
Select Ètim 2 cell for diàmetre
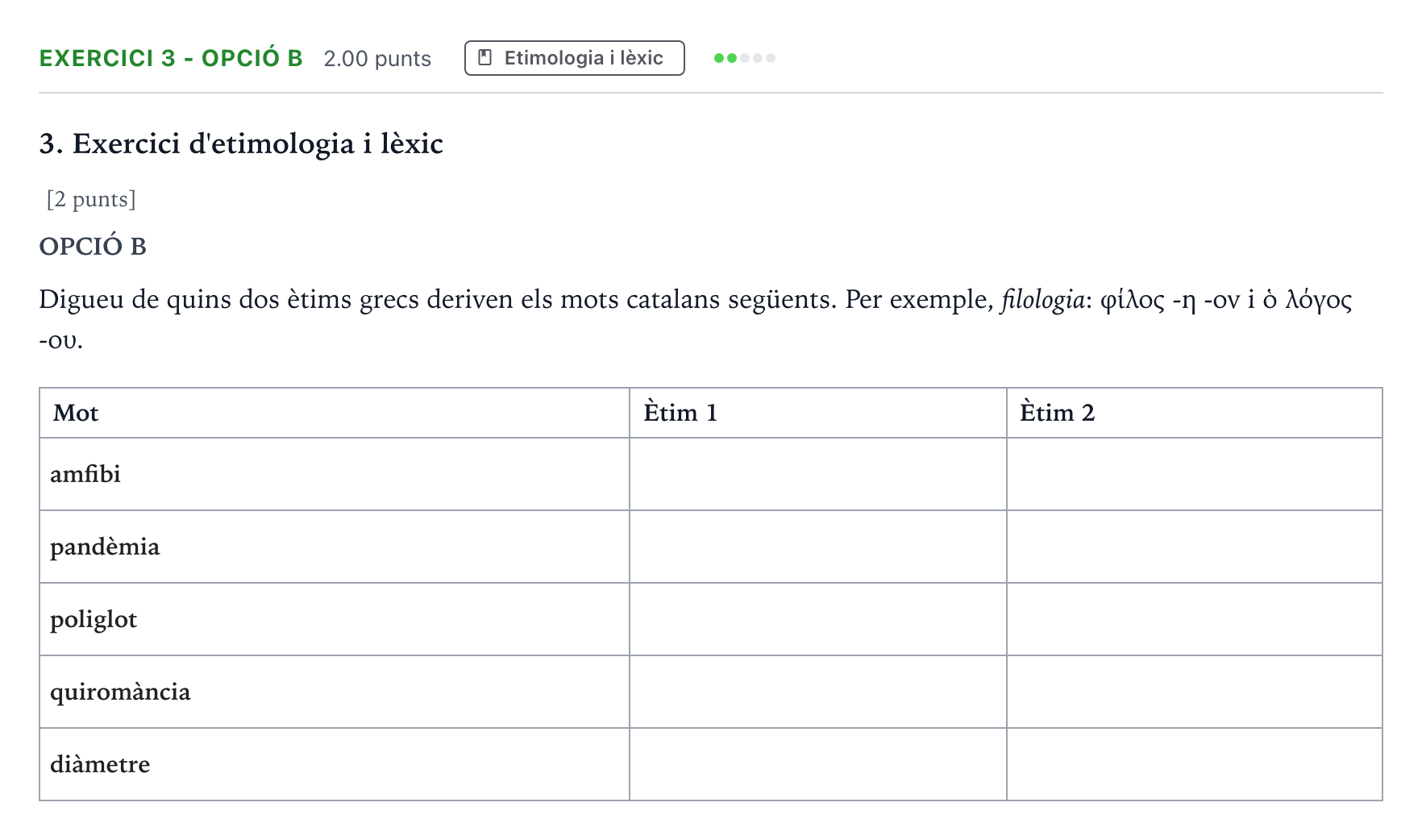(x=1195, y=764)
